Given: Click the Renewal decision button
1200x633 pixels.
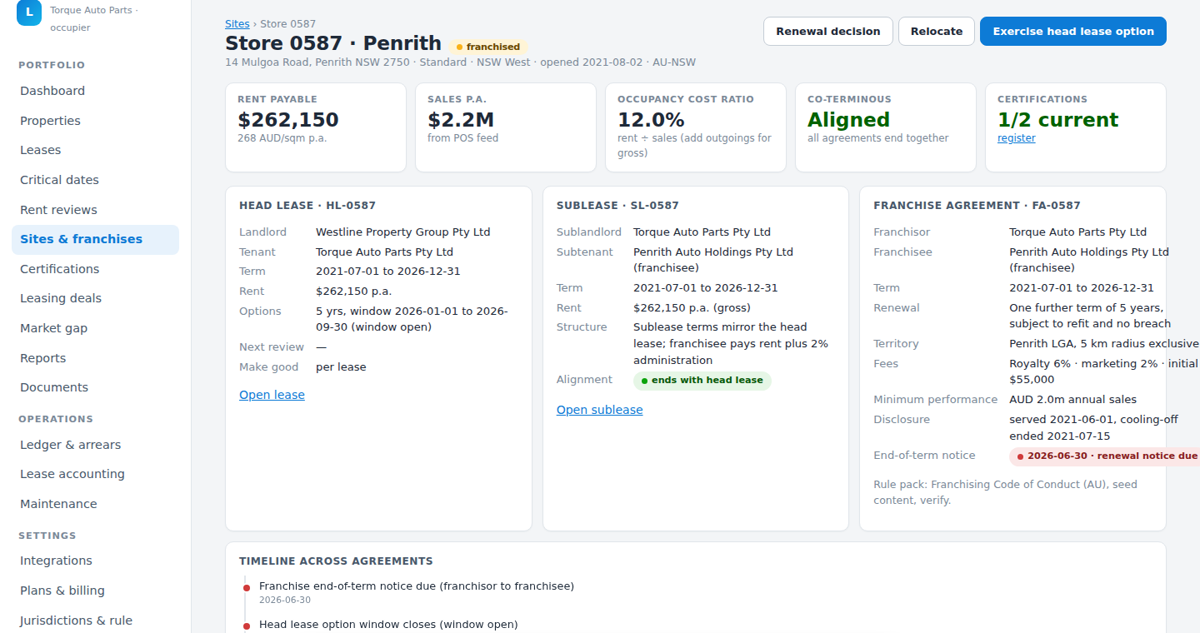Looking at the screenshot, I should 828,31.
